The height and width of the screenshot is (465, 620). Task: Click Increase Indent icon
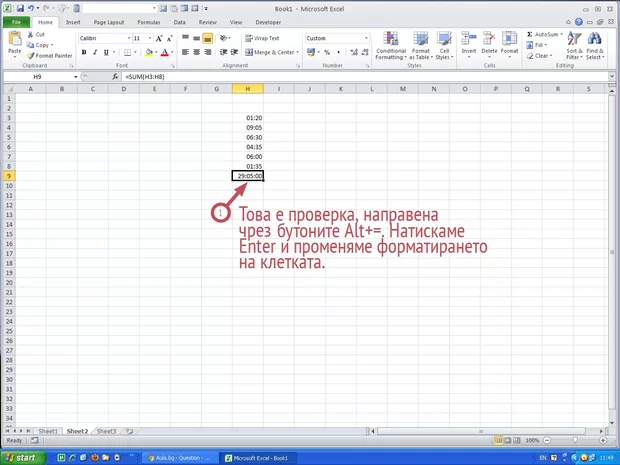[234, 52]
